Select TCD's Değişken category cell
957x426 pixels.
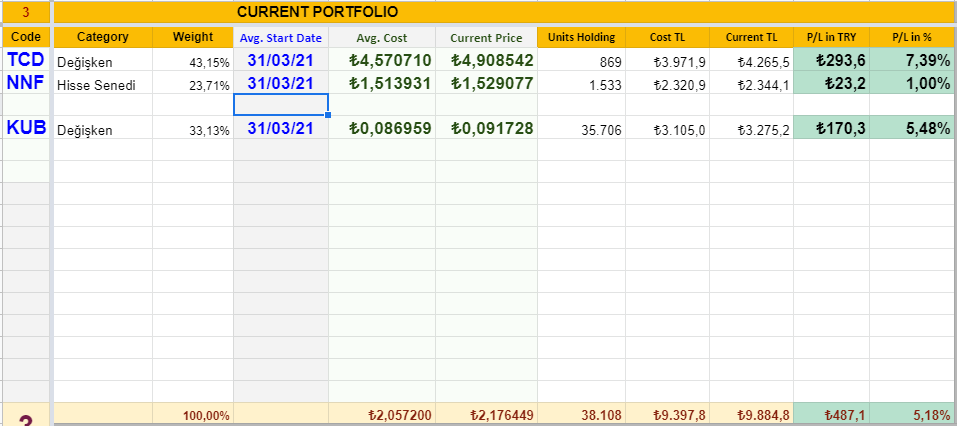(x=103, y=60)
